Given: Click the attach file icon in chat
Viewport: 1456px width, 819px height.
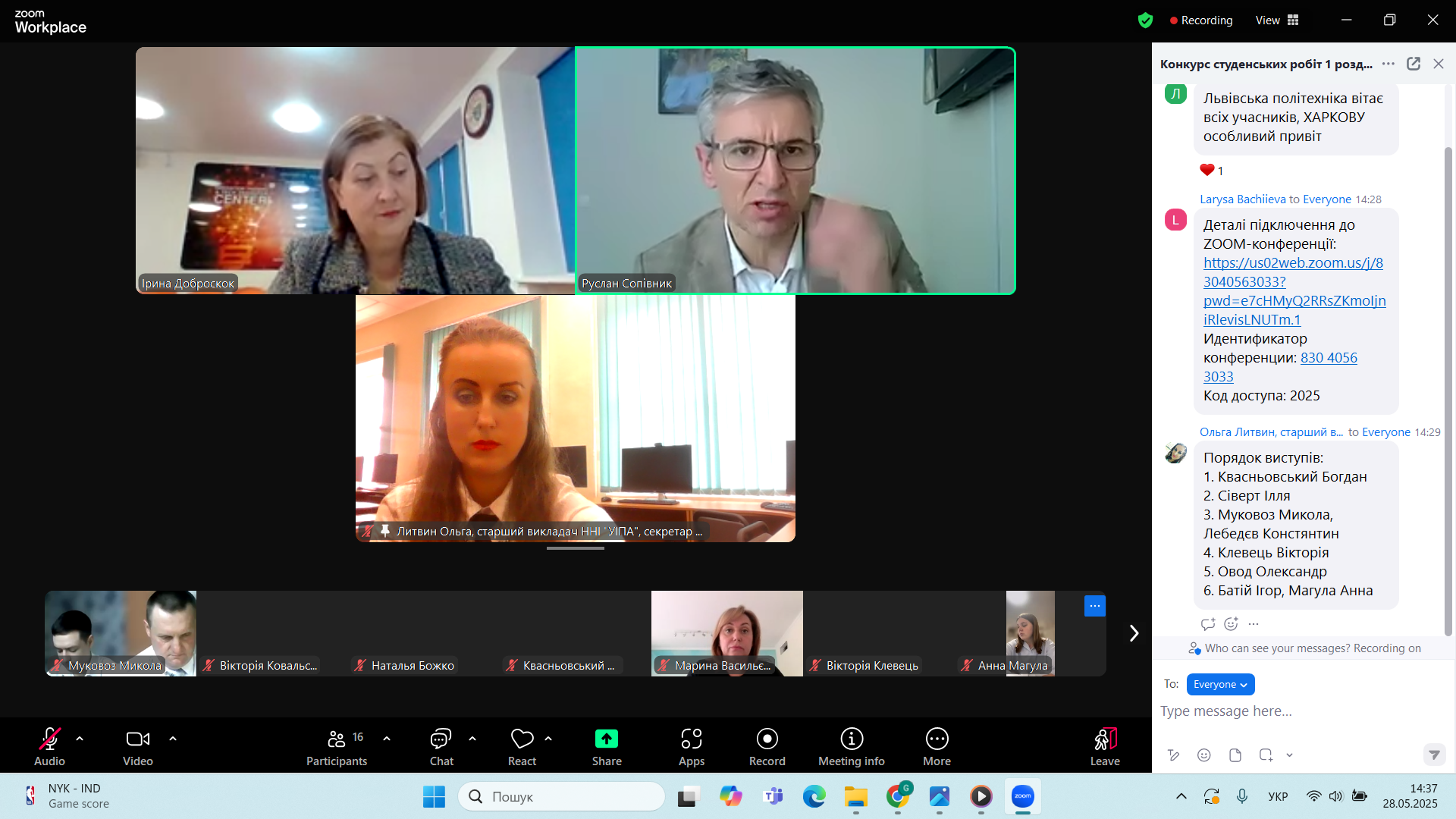Looking at the screenshot, I should point(1235,755).
